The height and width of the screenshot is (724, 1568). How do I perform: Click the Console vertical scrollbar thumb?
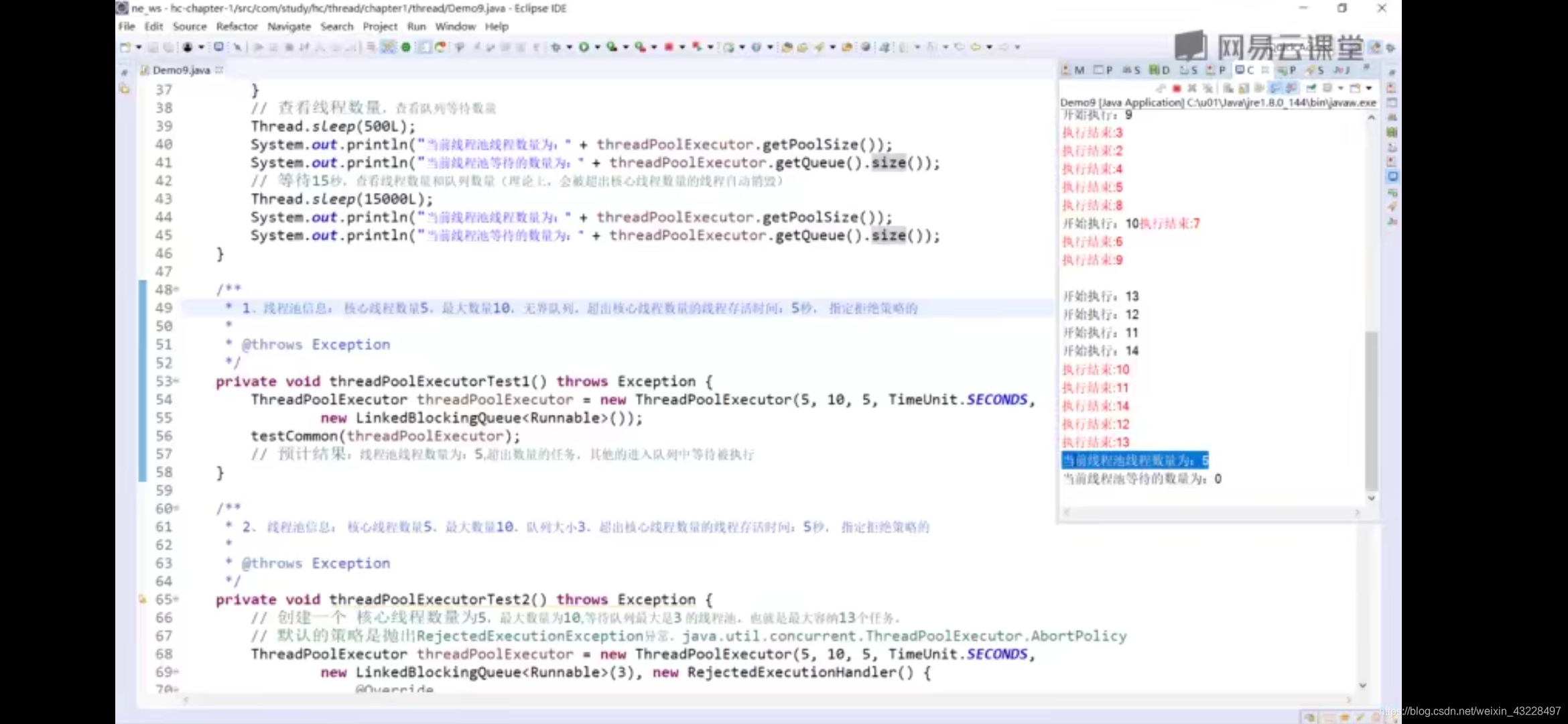[x=1371, y=410]
